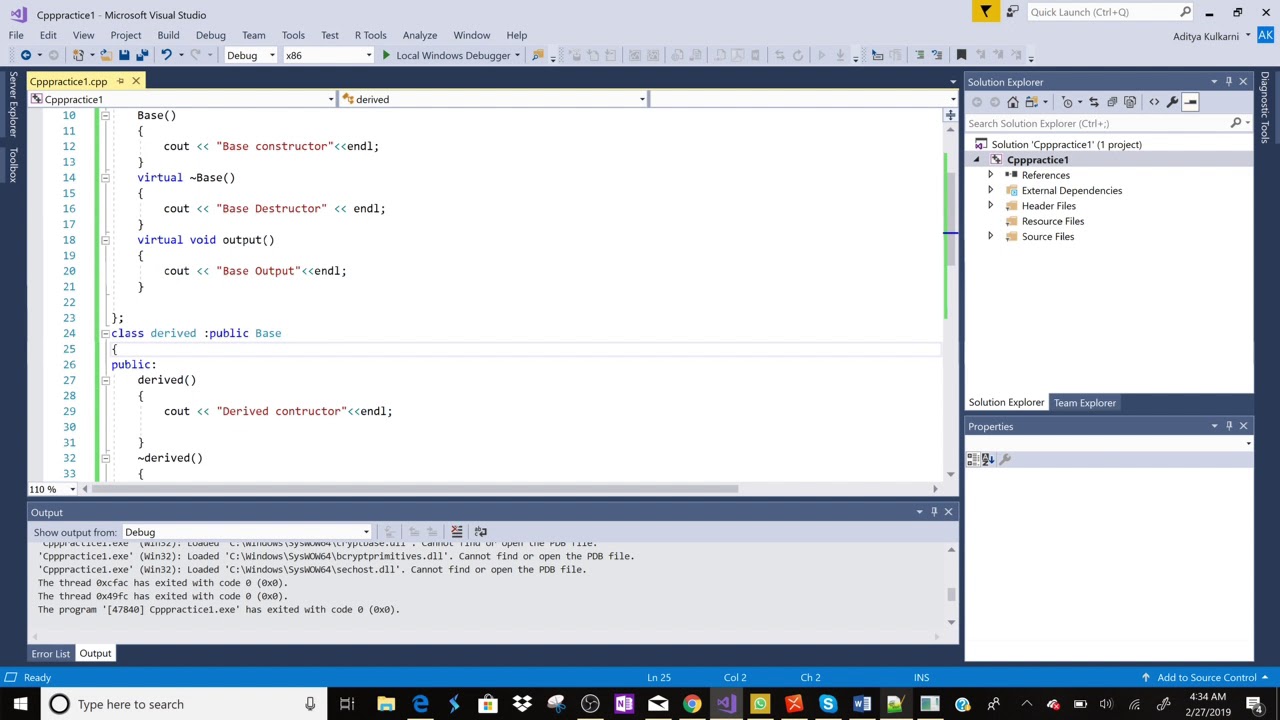Screen dimensions: 1280x720
Task: Open the Toolbox side tab
Action: 13,165
